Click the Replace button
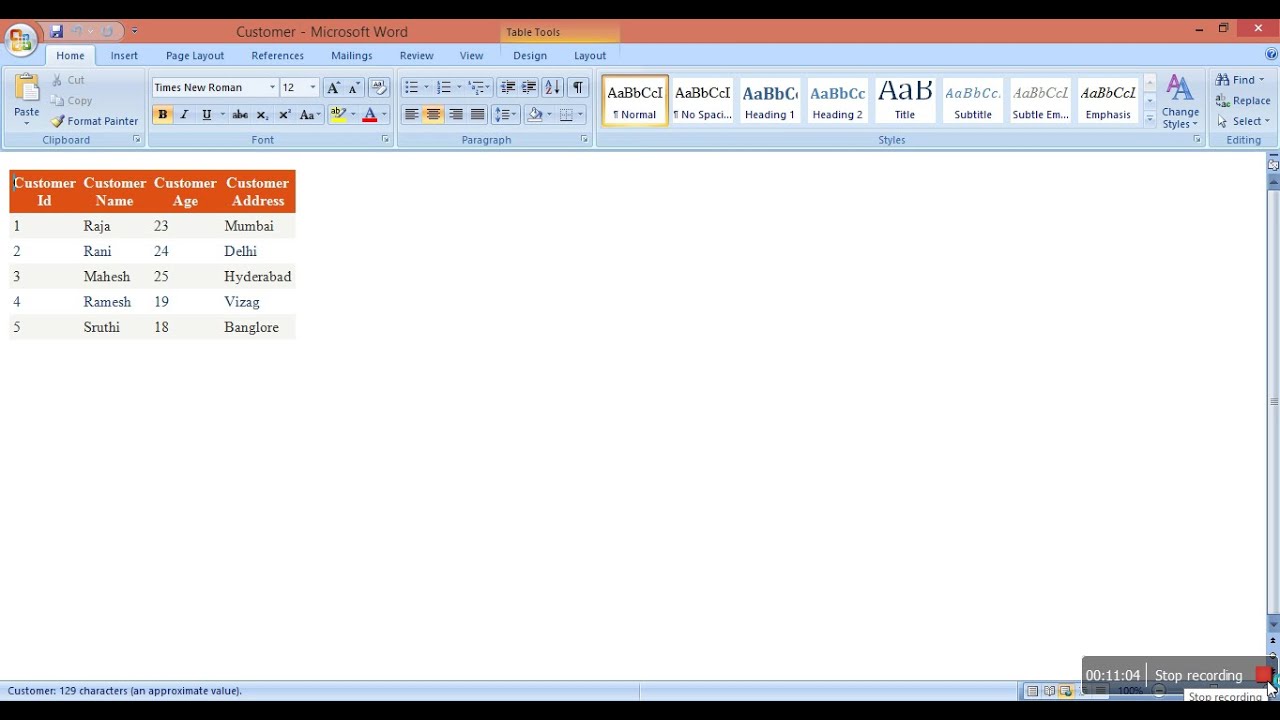Viewport: 1280px width, 720px height. coord(1243,101)
